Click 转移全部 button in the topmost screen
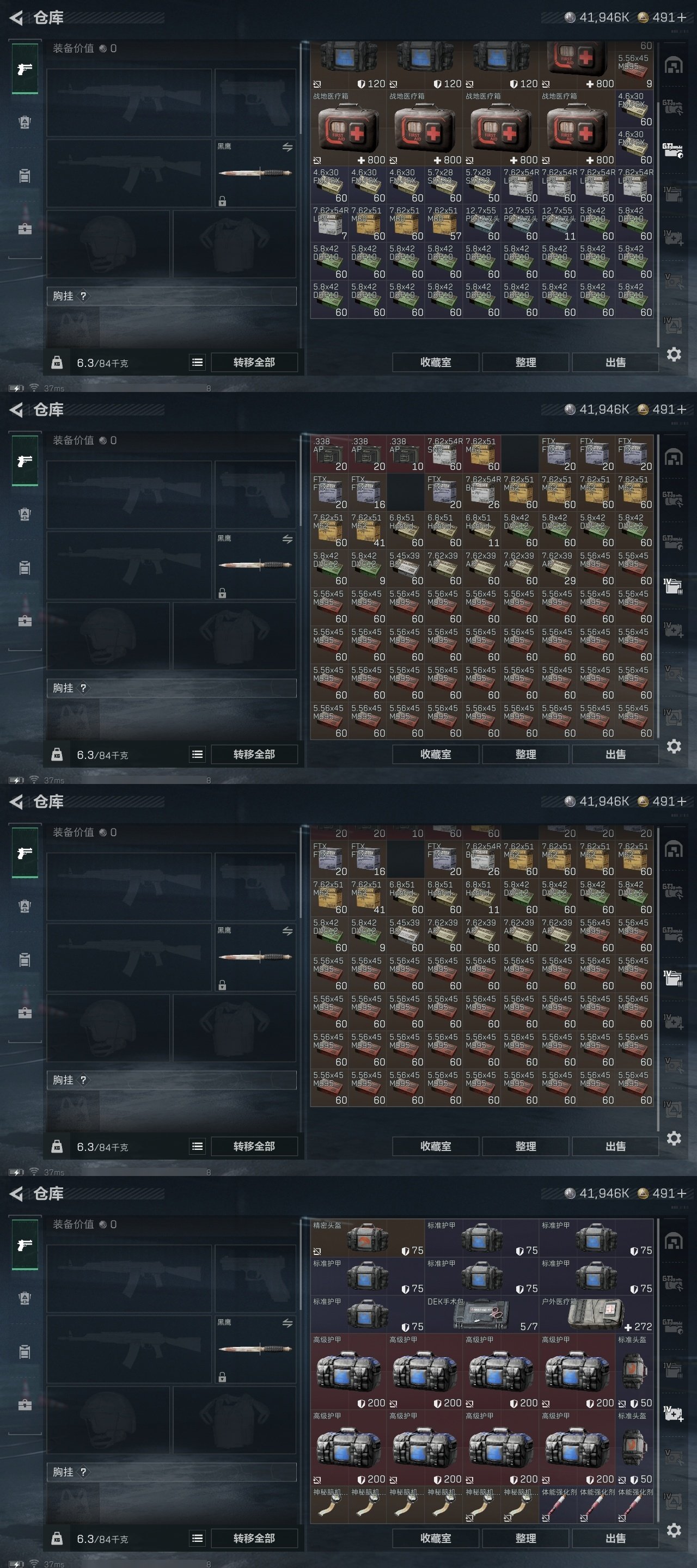 click(254, 362)
